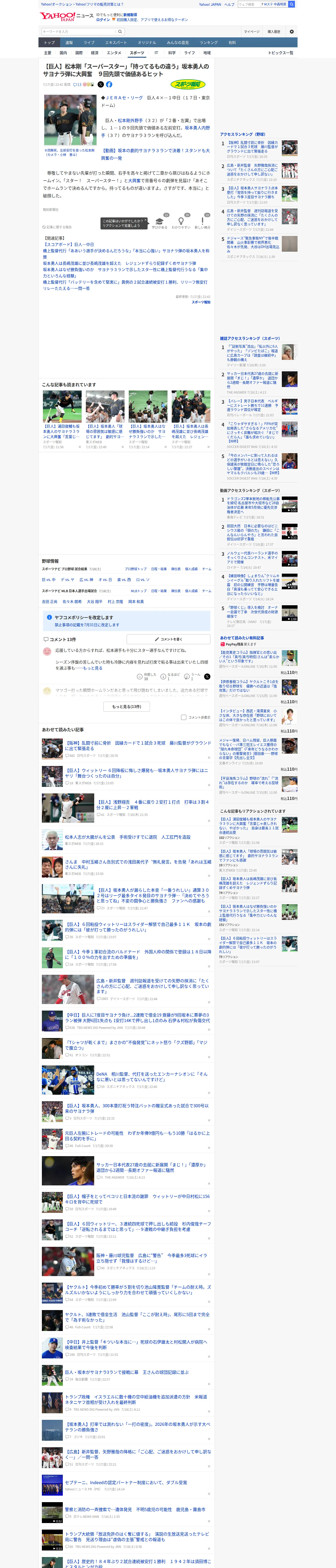Toggle the コメント非表示 checkbox
The image size is (336, 1568).
coord(183,717)
